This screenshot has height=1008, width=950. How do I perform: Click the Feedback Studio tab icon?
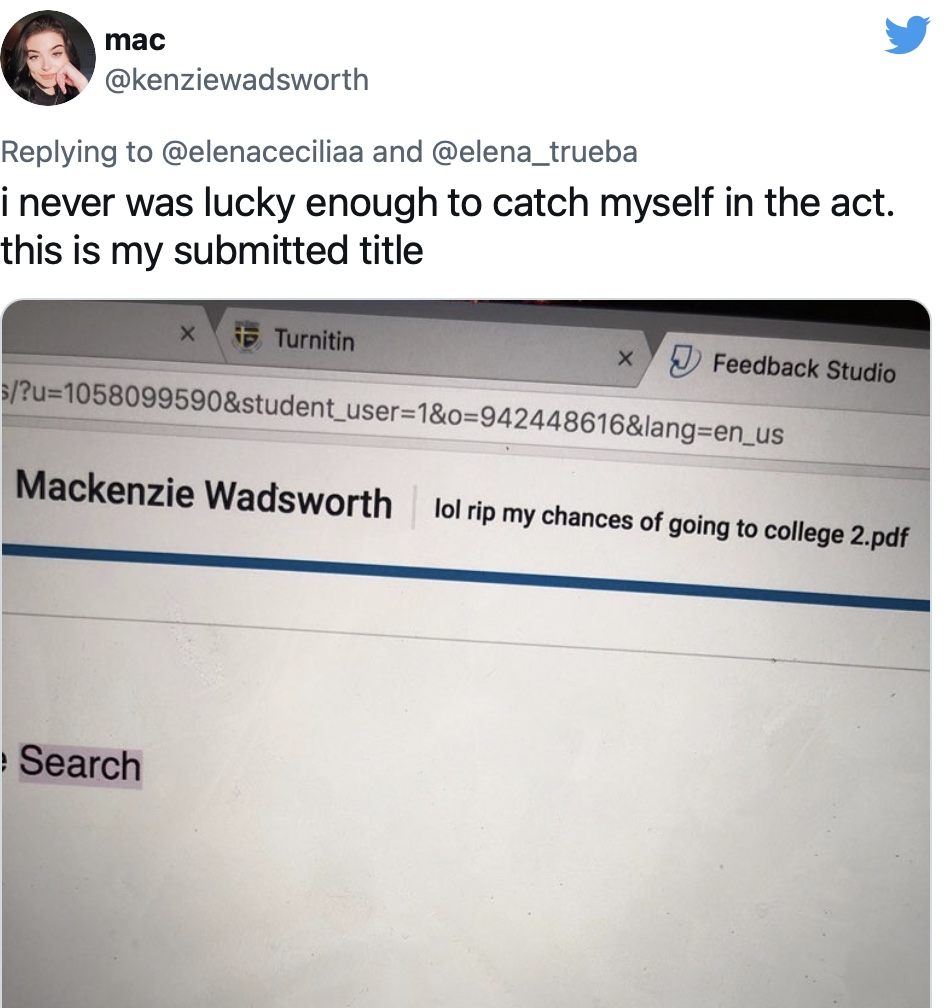[x=684, y=361]
